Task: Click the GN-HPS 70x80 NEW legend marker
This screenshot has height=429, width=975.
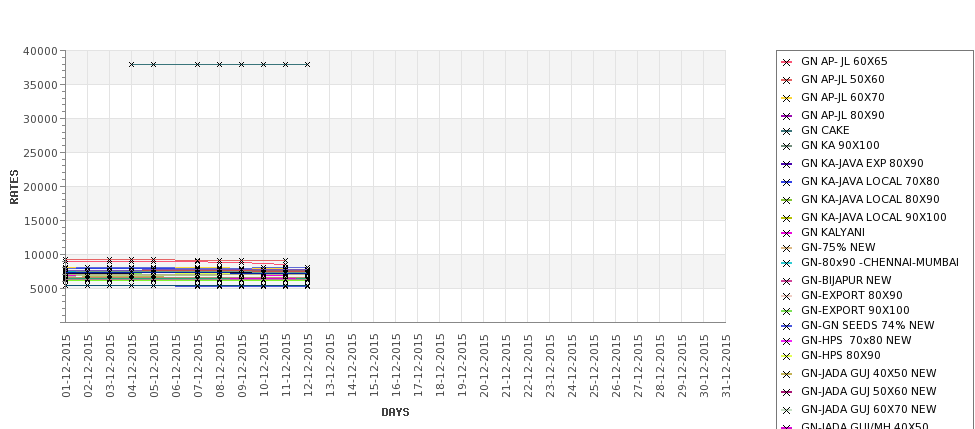Action: coord(787,341)
